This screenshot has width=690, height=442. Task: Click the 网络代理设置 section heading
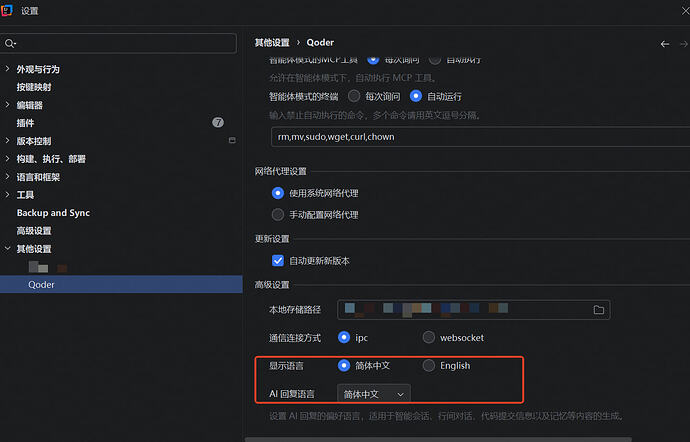click(x=280, y=171)
